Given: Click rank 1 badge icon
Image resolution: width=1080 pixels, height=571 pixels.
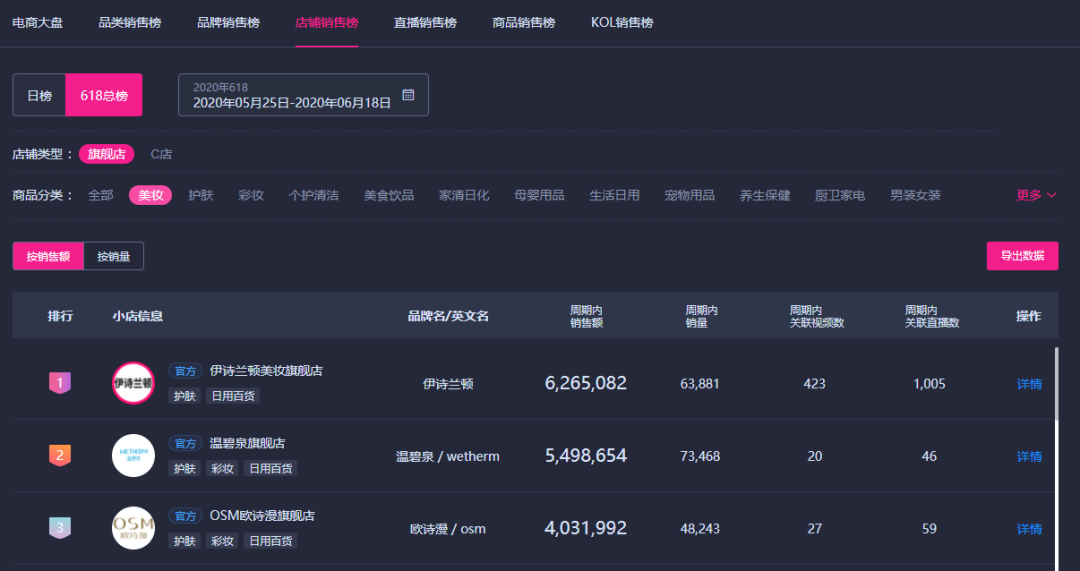Looking at the screenshot, I should (60, 383).
